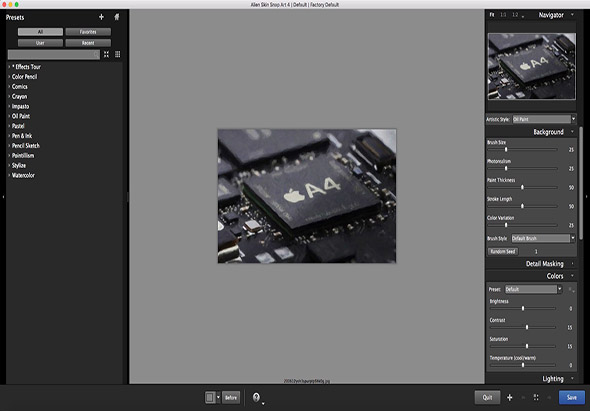Set navigator zoom to 1:2

point(515,15)
